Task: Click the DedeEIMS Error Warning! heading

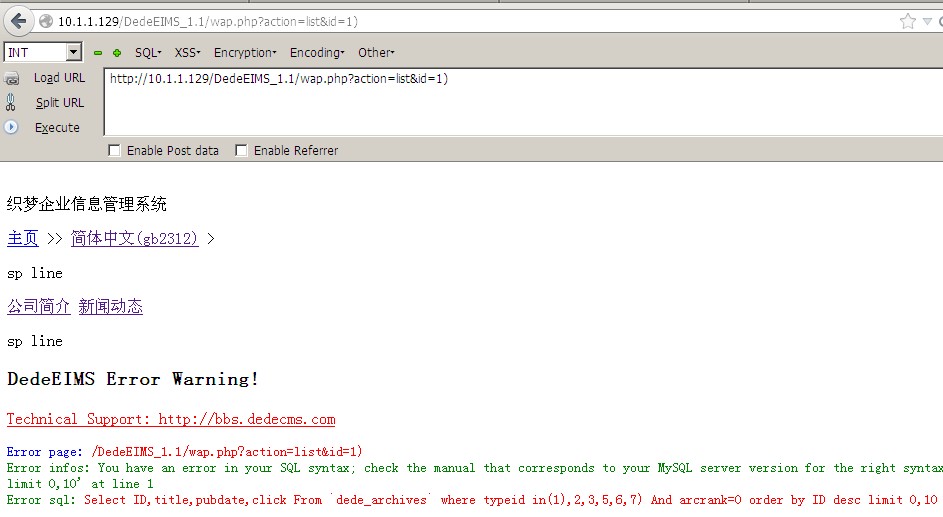Action: pos(133,379)
